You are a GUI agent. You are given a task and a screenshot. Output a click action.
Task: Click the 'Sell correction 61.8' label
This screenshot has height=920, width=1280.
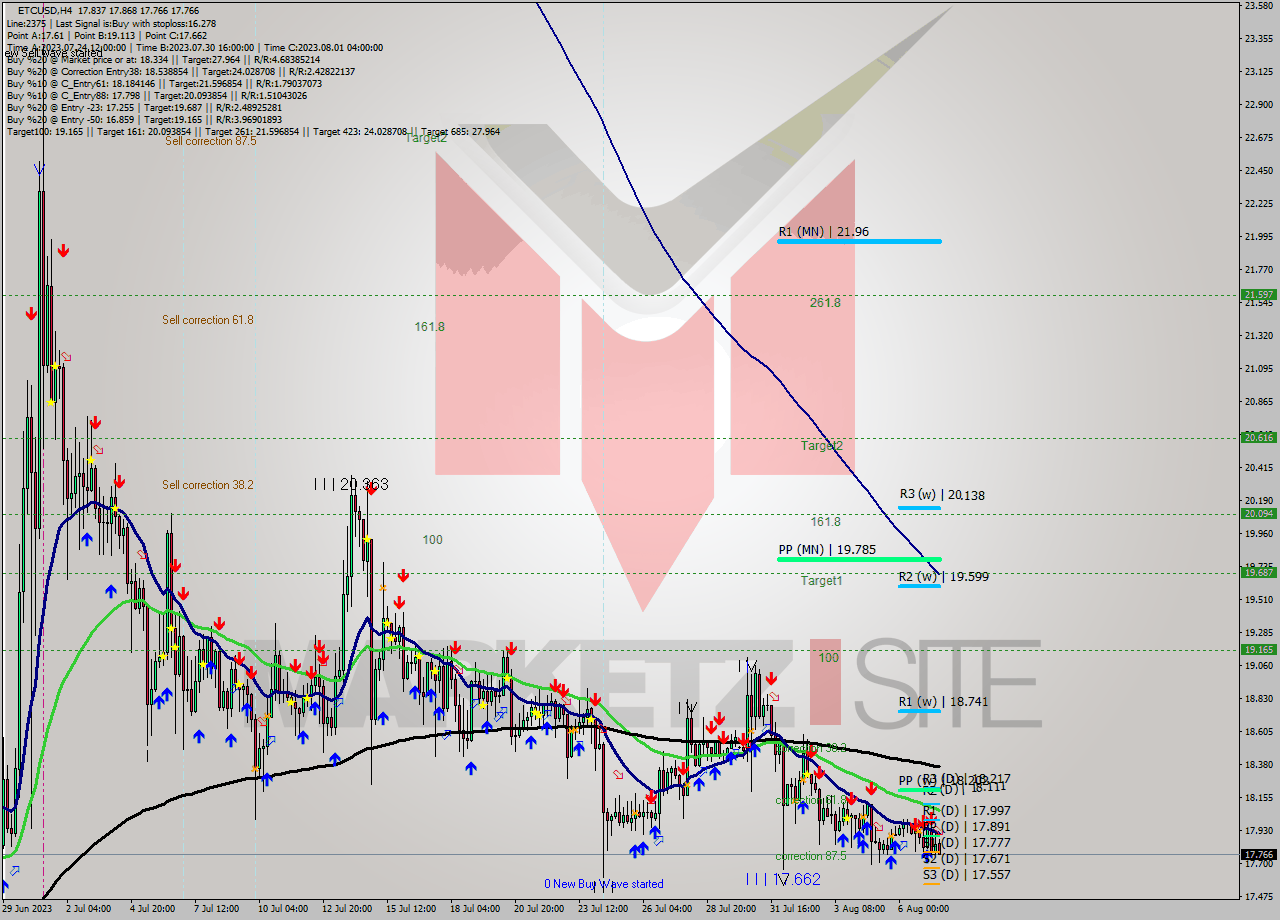click(208, 320)
